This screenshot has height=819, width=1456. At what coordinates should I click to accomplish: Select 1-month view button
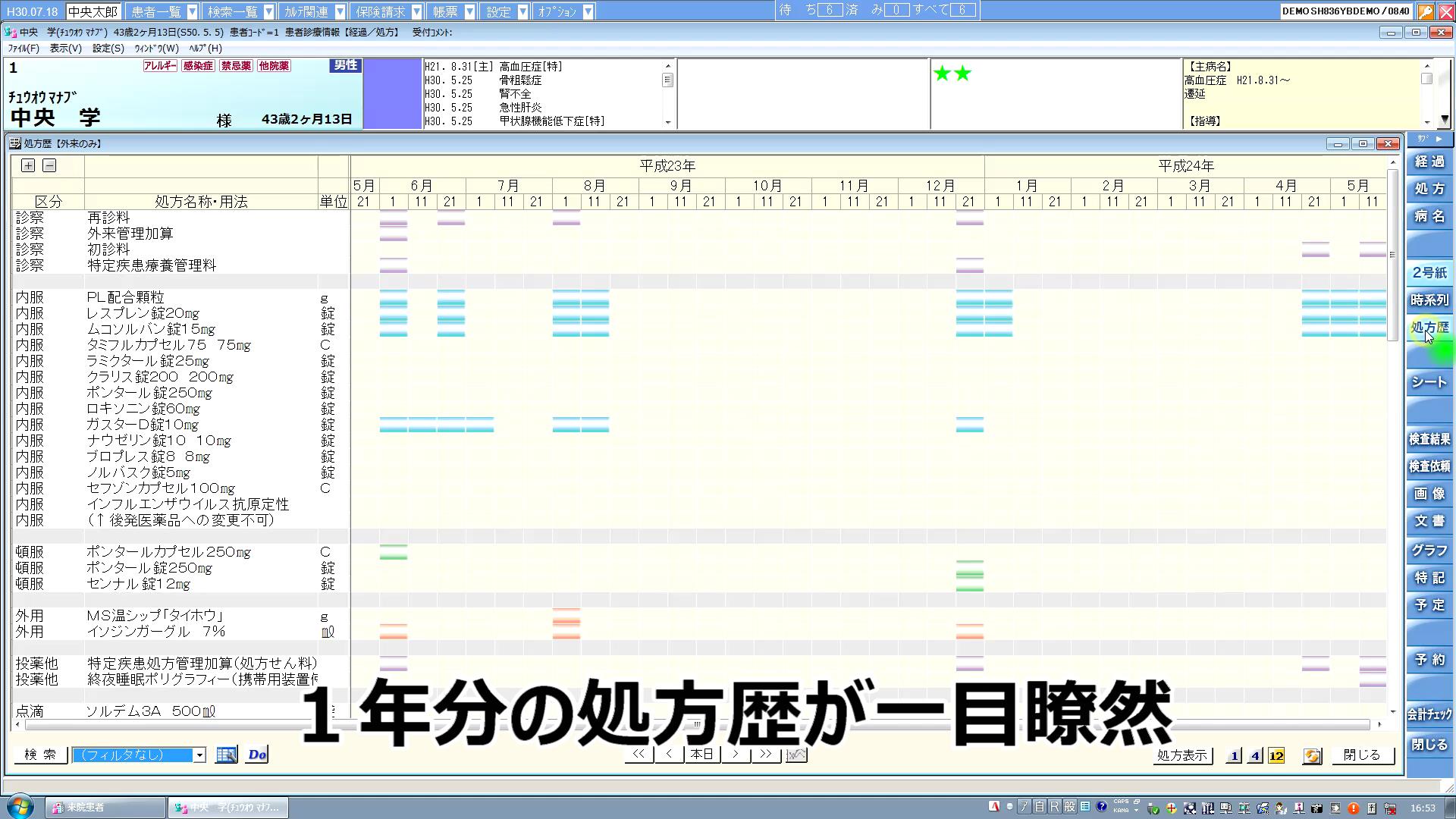(1234, 755)
